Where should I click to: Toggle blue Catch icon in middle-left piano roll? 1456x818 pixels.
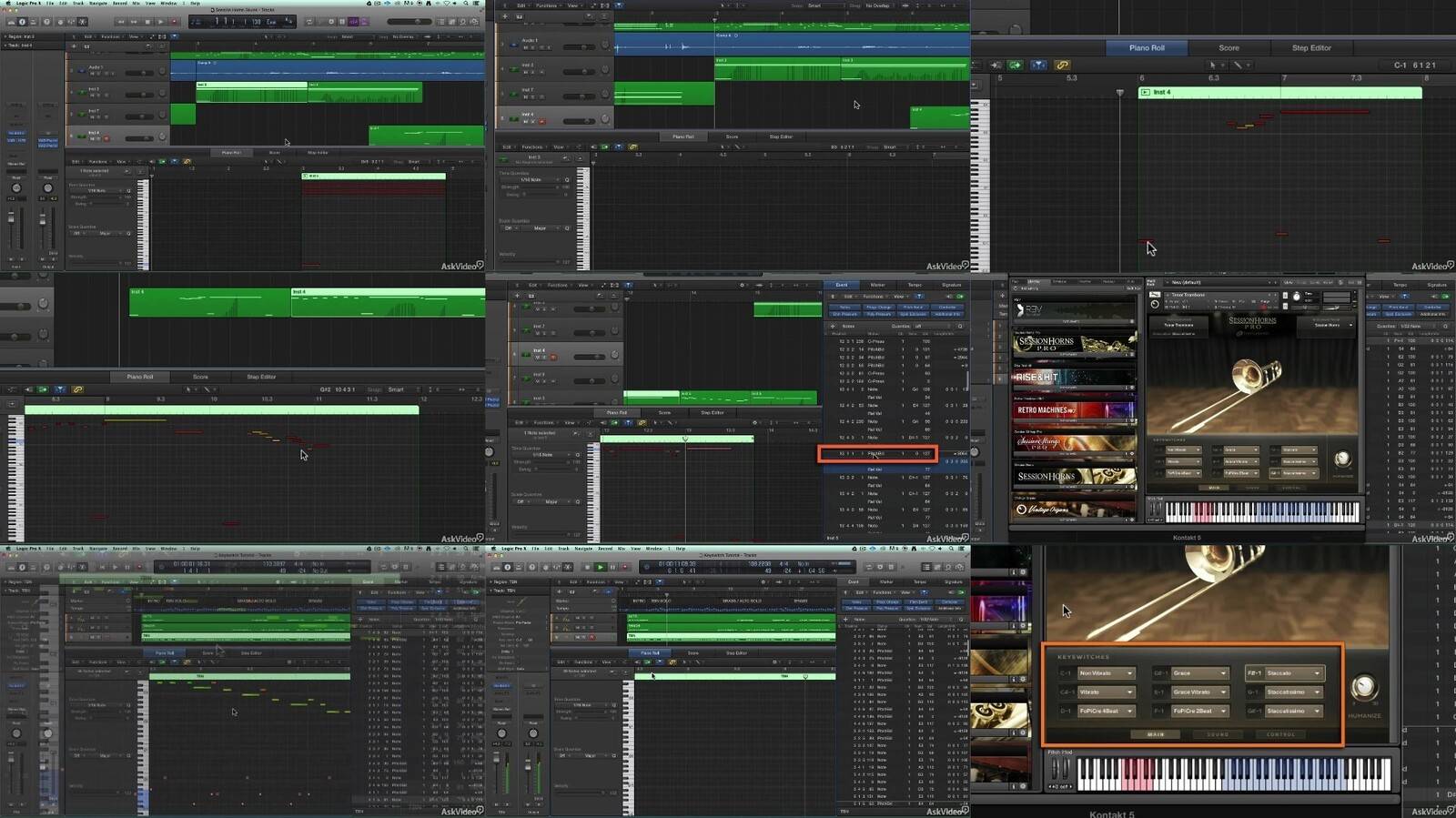59,389
